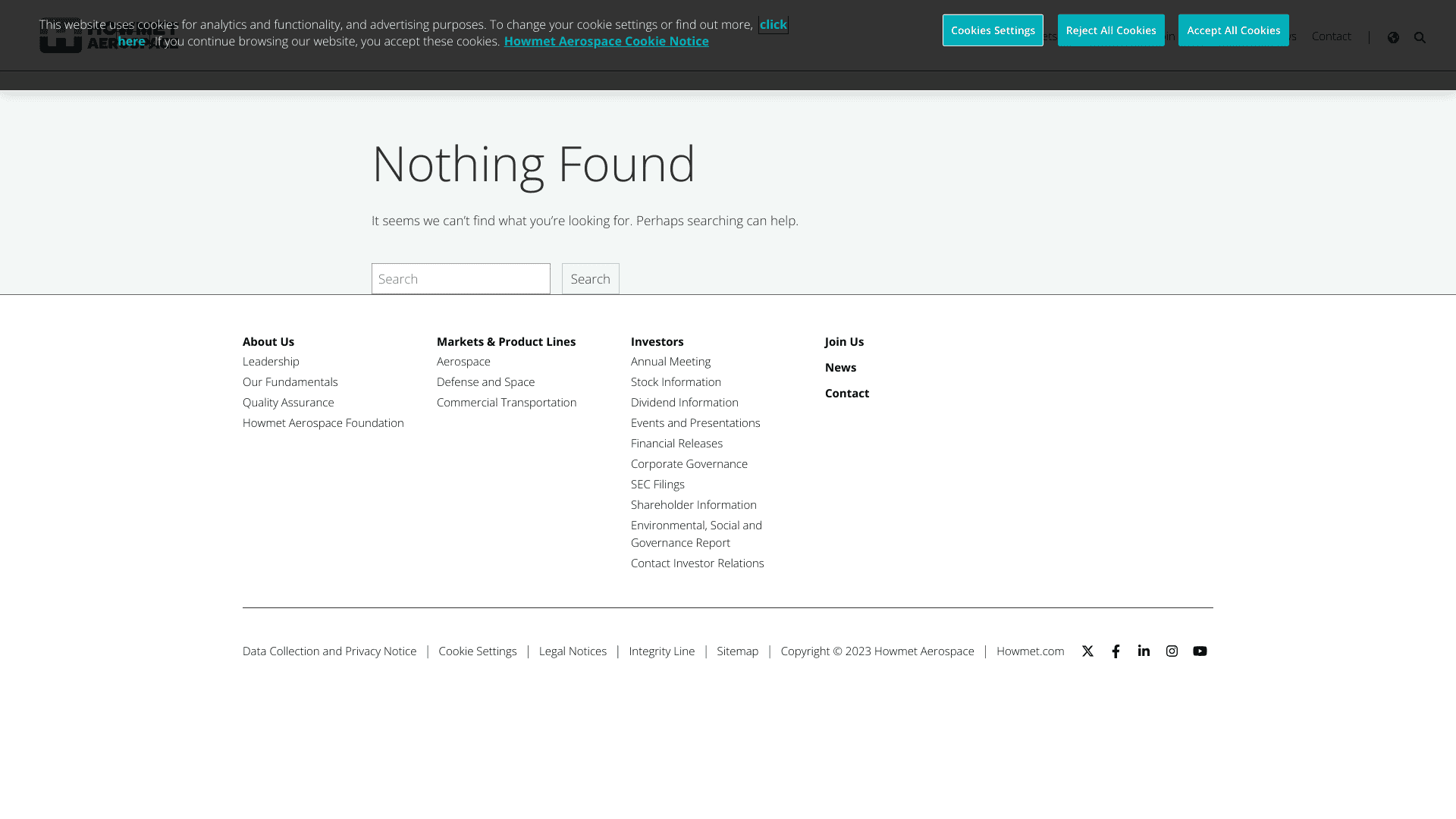Viewport: 1456px width, 819px height.
Task: Open Cookies Settings from the banner
Action: click(x=993, y=30)
